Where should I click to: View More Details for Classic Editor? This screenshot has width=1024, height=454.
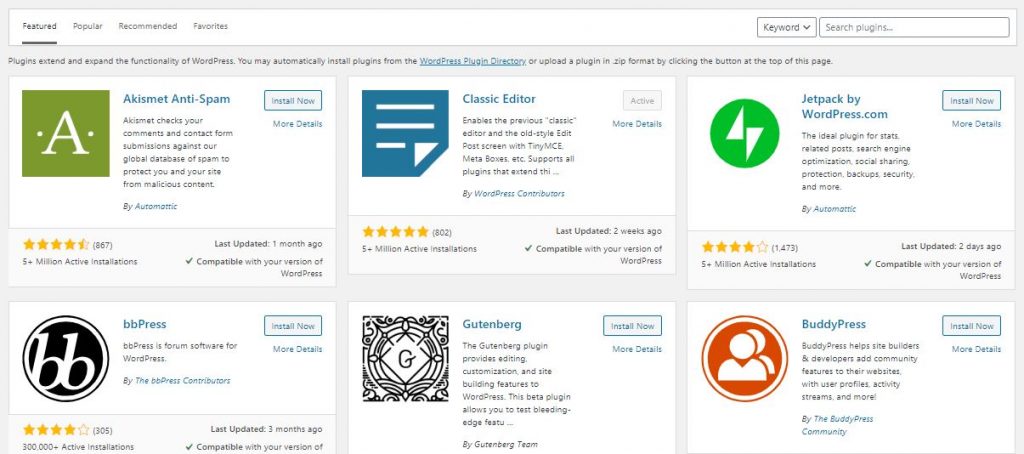pyautogui.click(x=637, y=124)
